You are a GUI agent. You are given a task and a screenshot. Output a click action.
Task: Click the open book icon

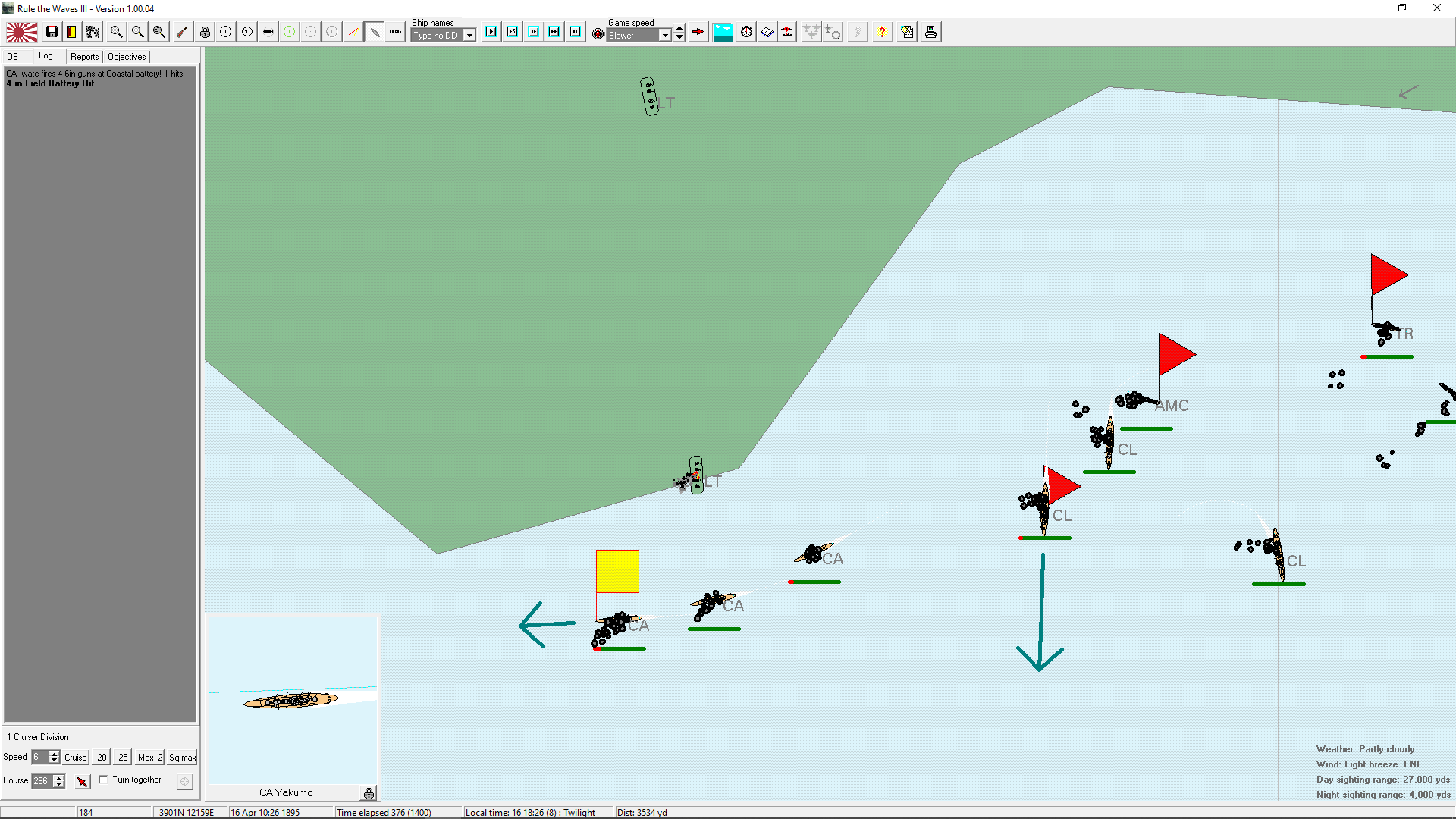pyautogui.click(x=767, y=32)
